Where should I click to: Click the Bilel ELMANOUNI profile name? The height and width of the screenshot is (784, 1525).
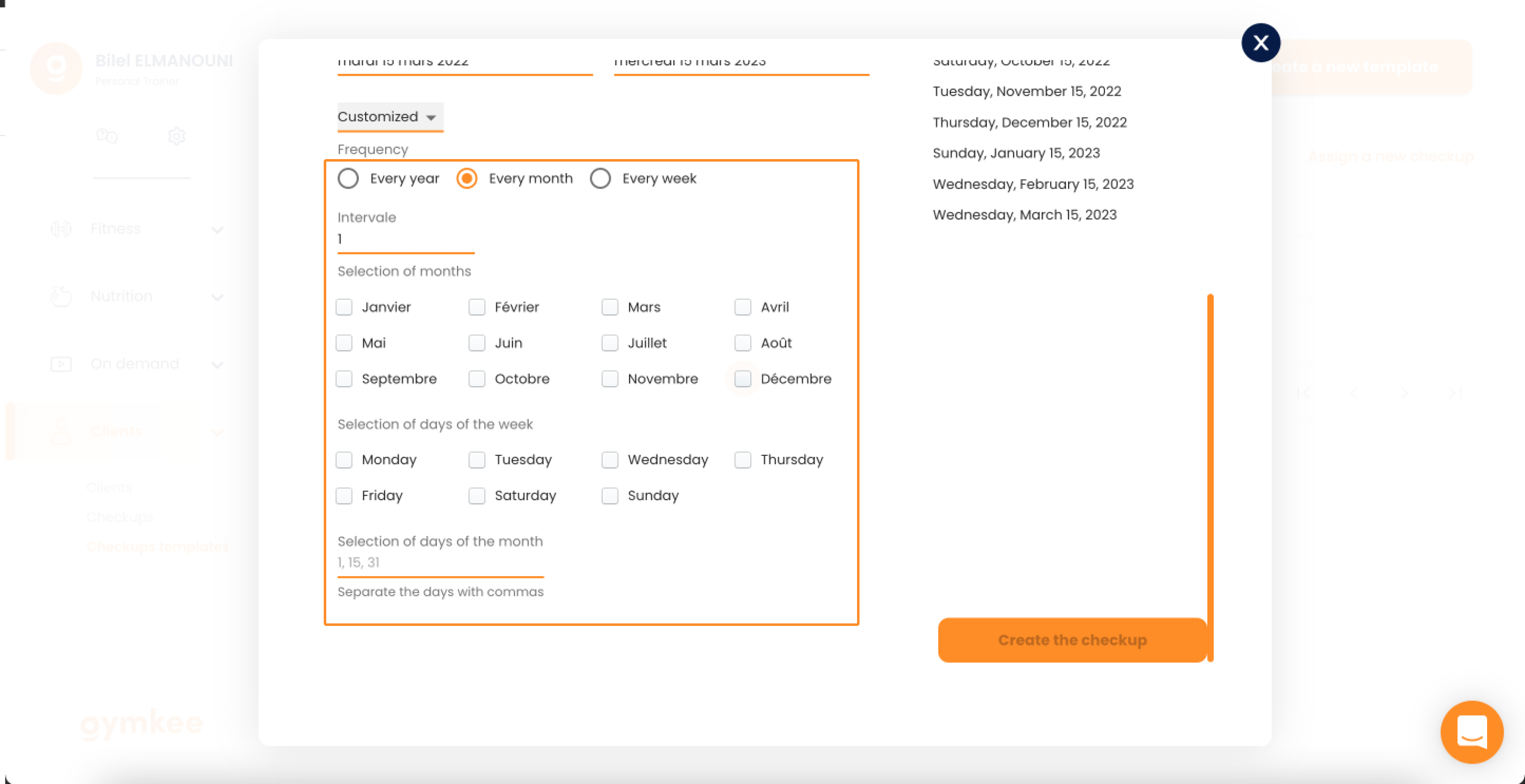pos(164,60)
